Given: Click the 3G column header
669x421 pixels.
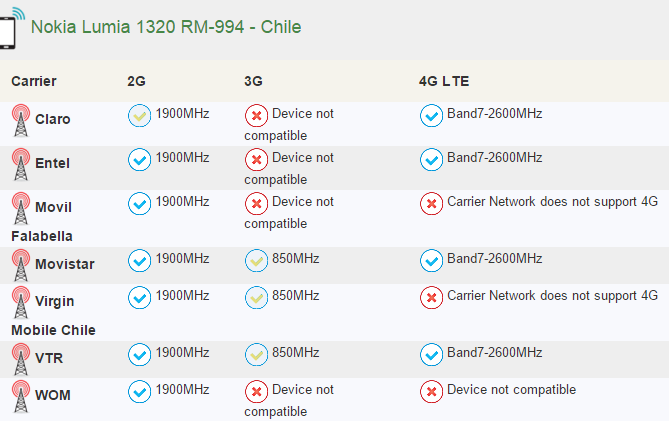Looking at the screenshot, I should tap(253, 80).
